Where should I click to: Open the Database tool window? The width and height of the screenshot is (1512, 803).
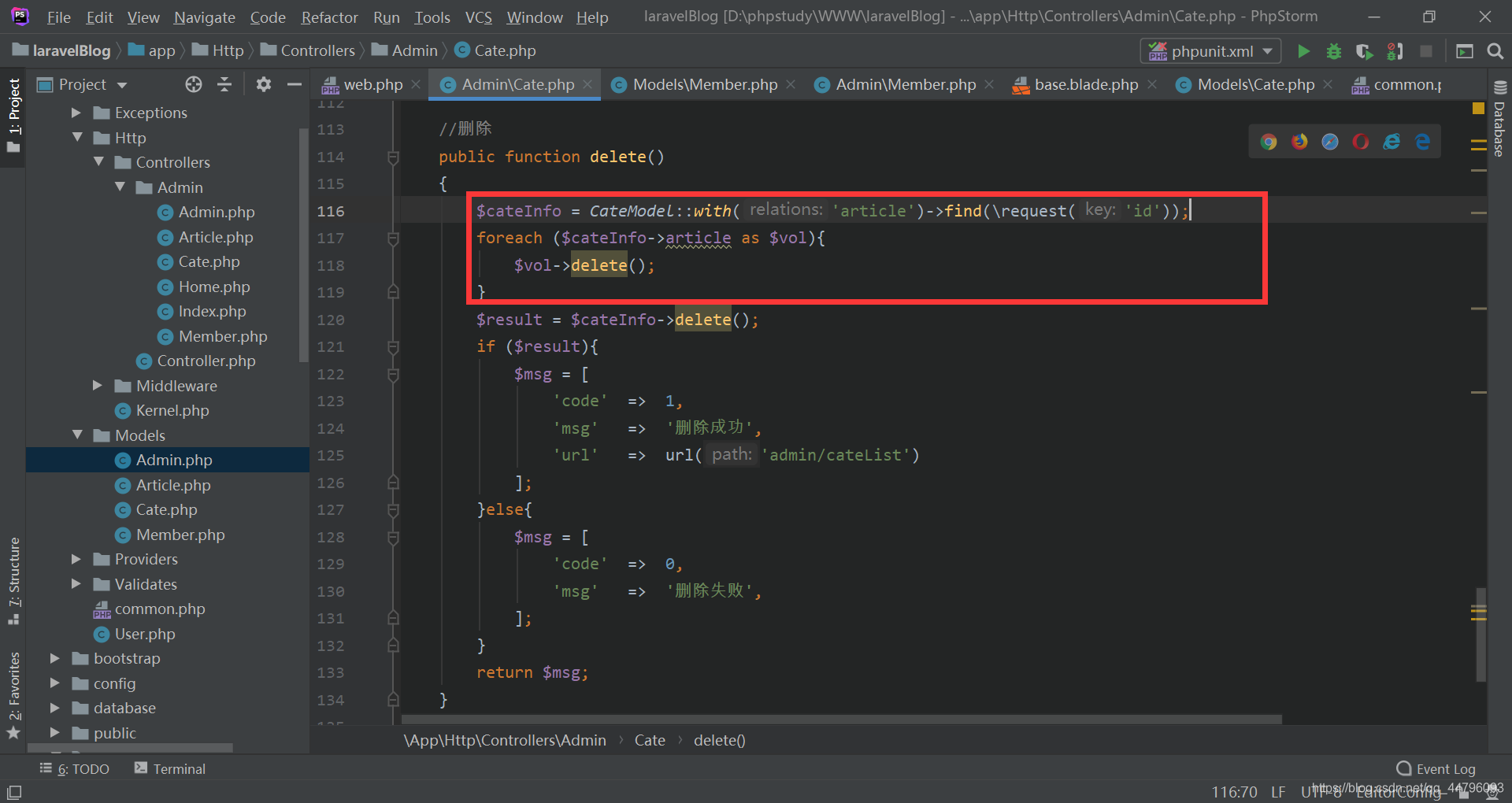(1499, 118)
